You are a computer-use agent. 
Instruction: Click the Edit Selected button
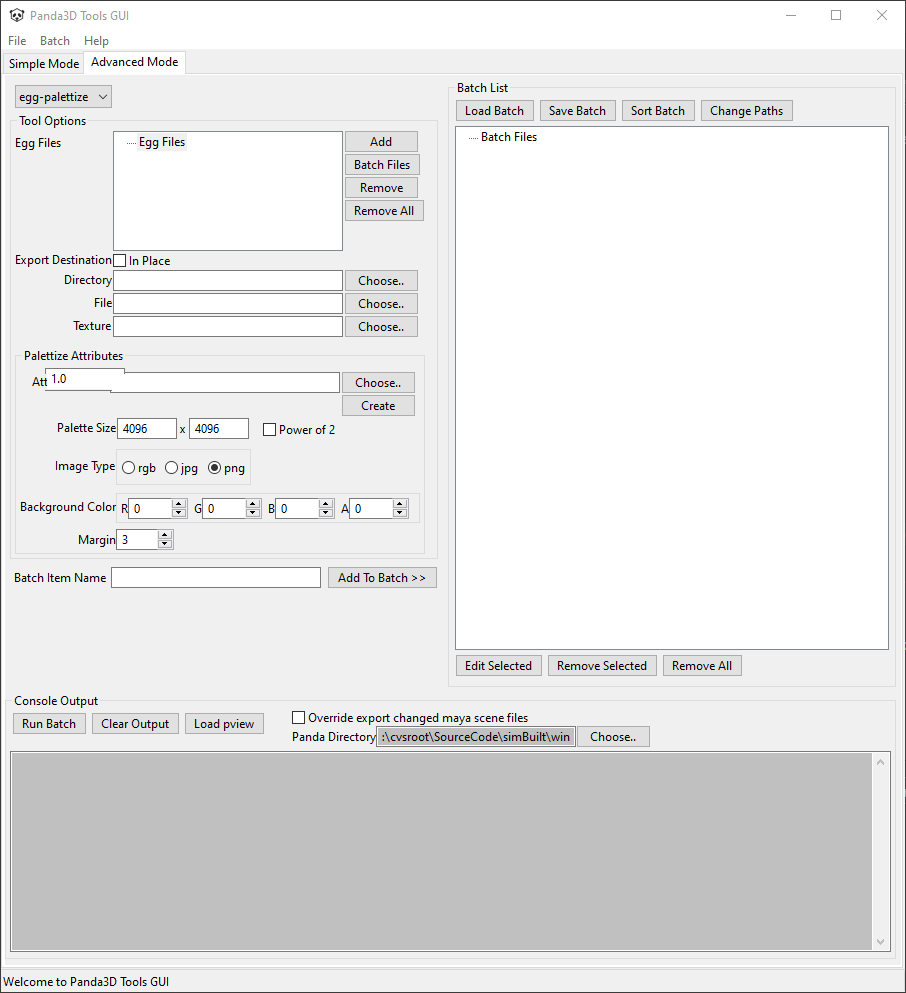[498, 666]
